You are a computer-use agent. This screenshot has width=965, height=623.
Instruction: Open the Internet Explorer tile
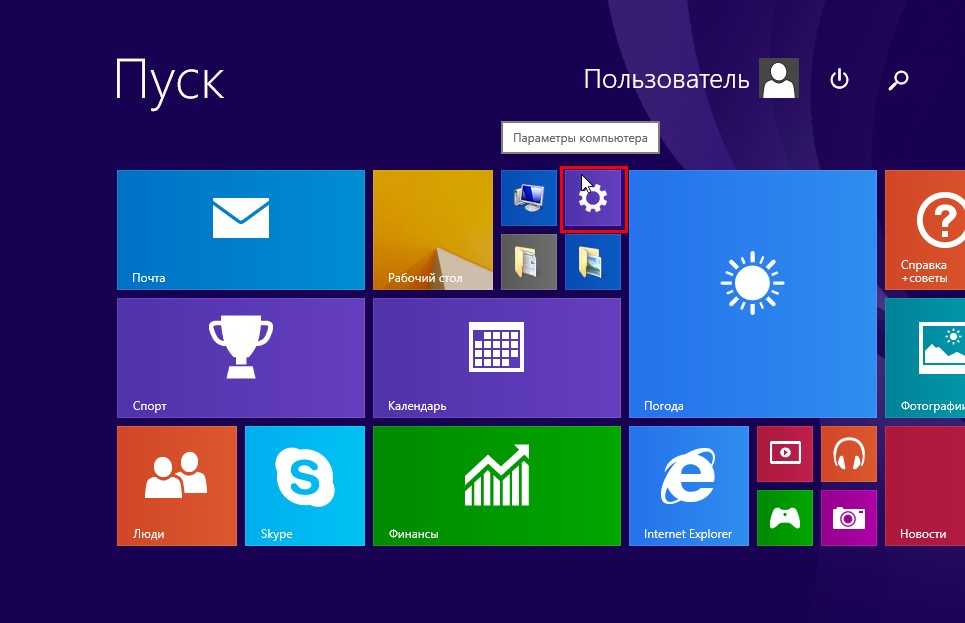click(x=688, y=485)
